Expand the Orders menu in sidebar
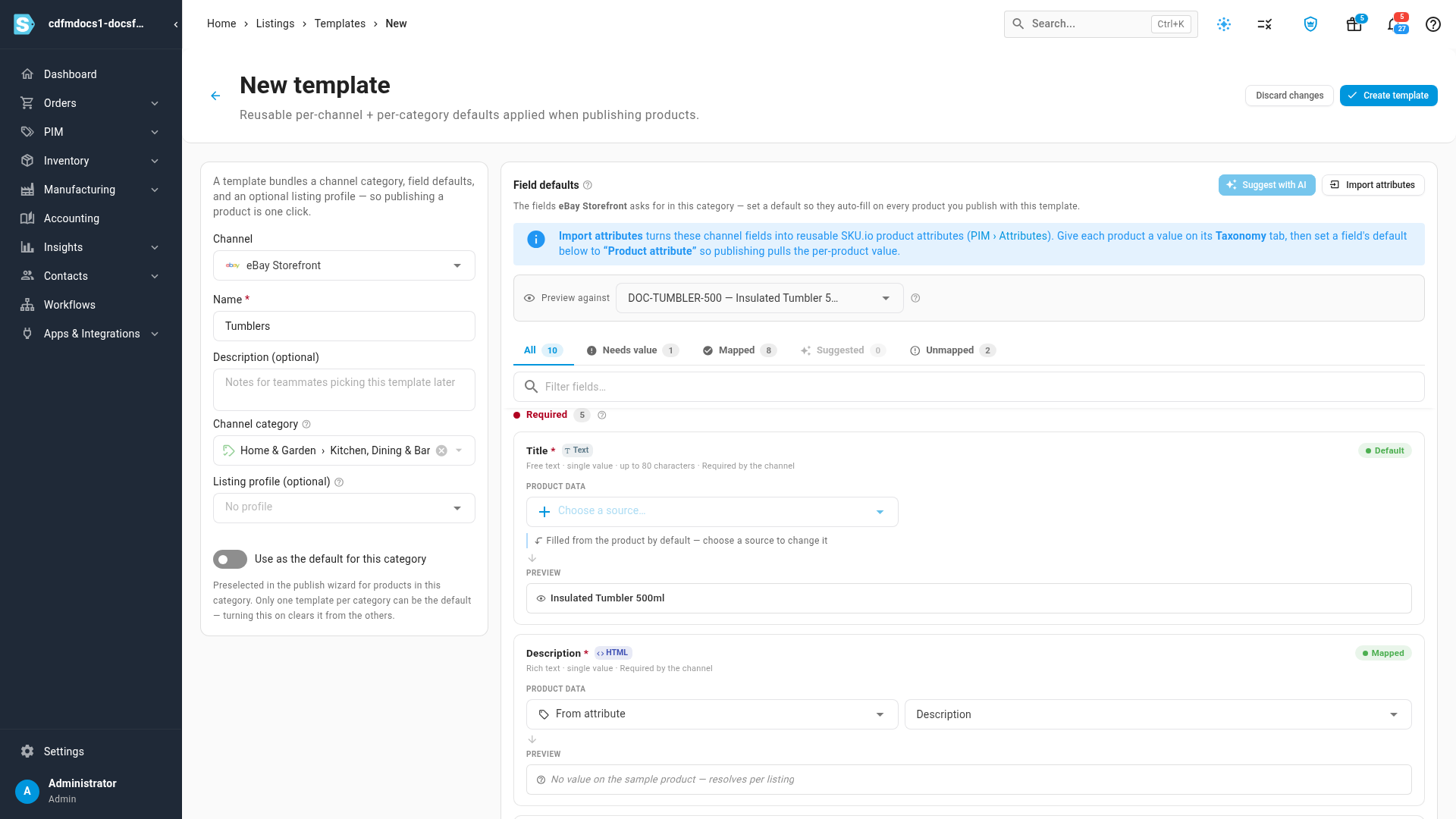The image size is (1456, 819). point(91,103)
